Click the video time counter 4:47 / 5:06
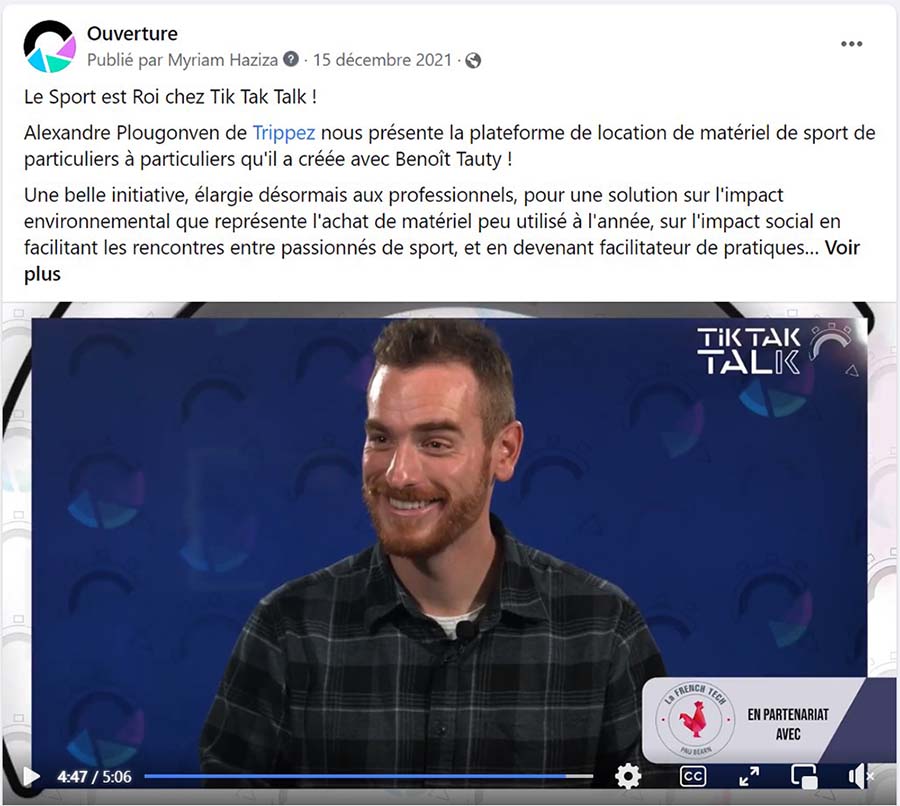The image size is (900, 806). [x=94, y=777]
